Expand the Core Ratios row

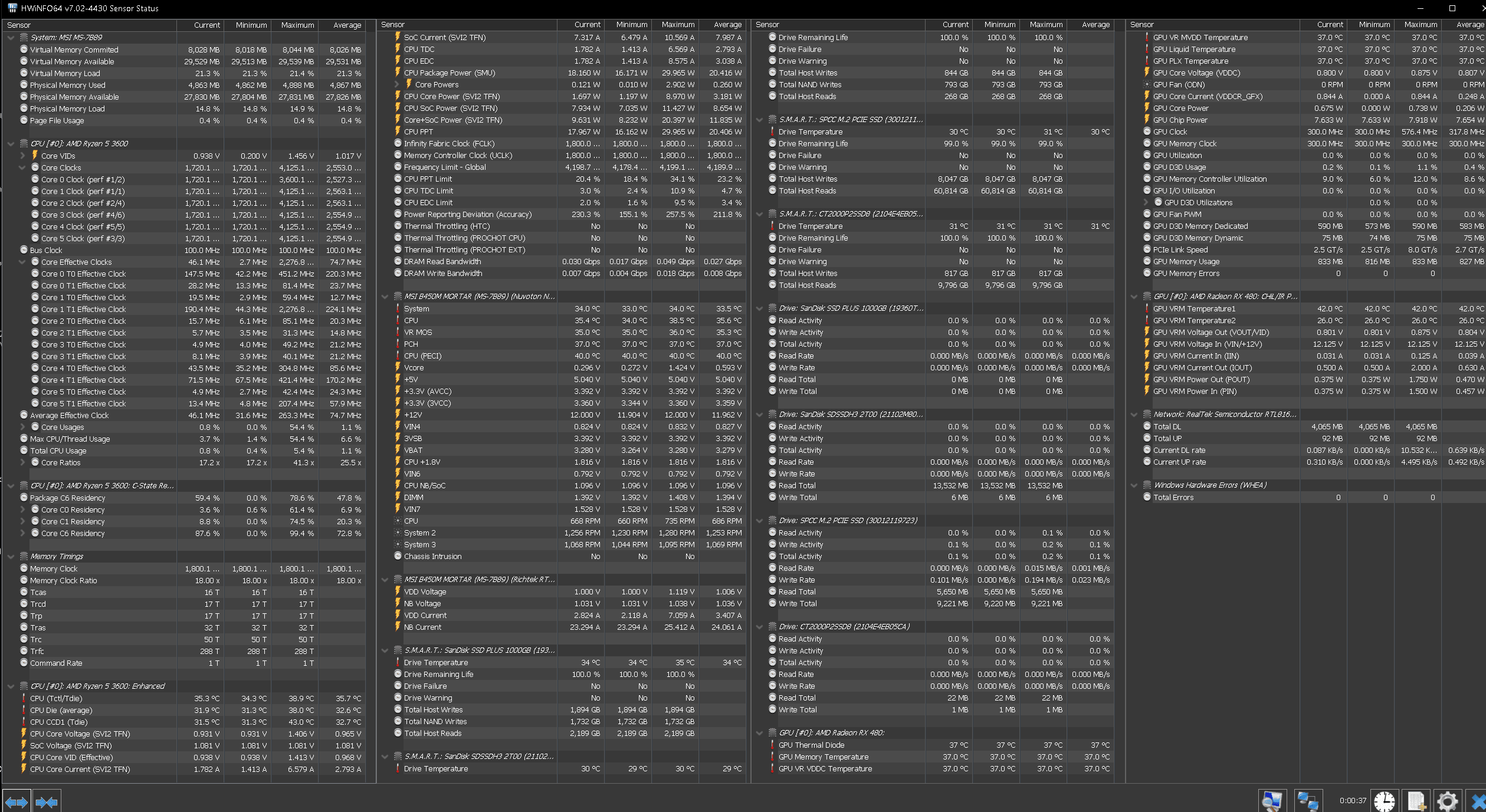(x=22, y=462)
